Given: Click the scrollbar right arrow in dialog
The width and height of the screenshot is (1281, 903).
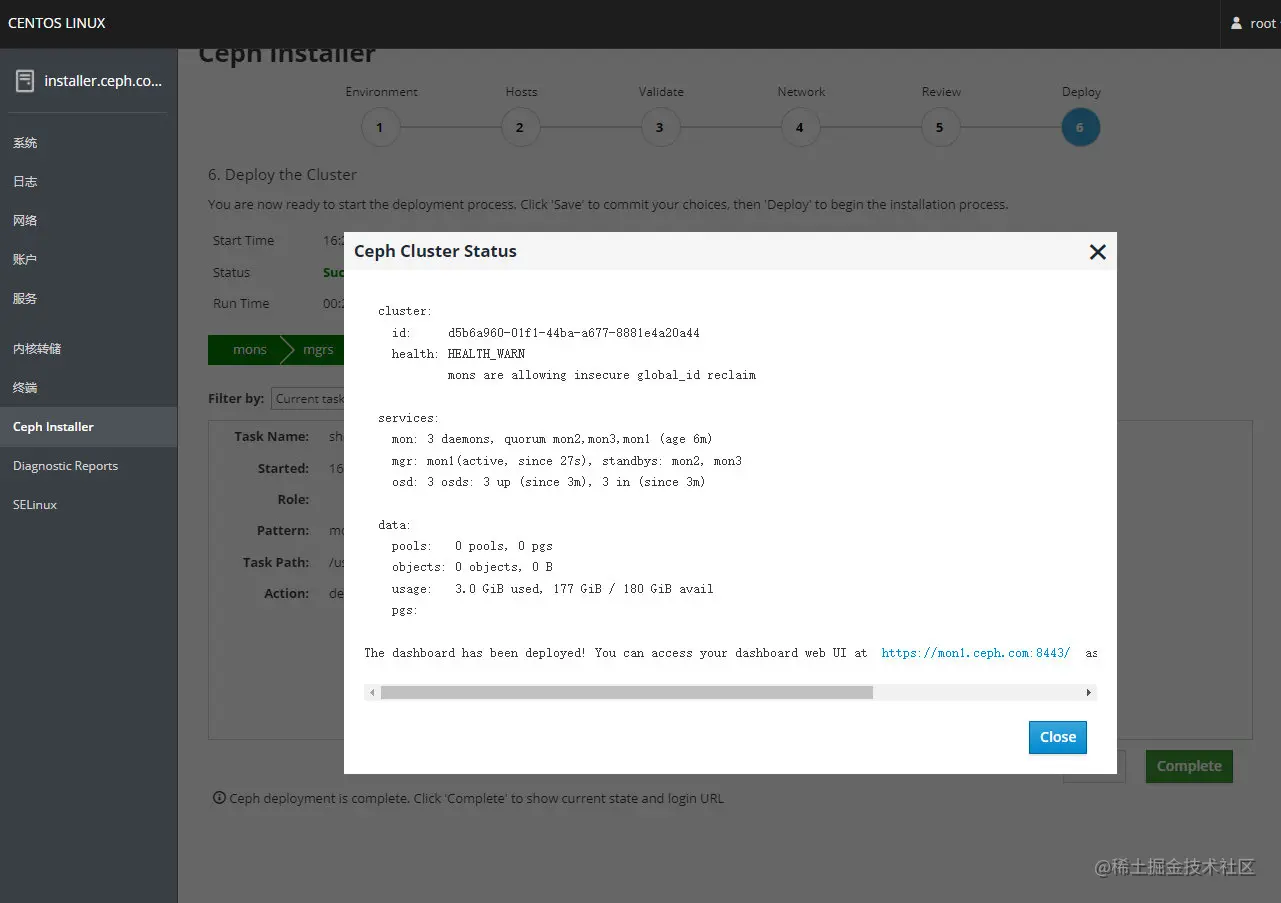Looking at the screenshot, I should coord(1089,692).
